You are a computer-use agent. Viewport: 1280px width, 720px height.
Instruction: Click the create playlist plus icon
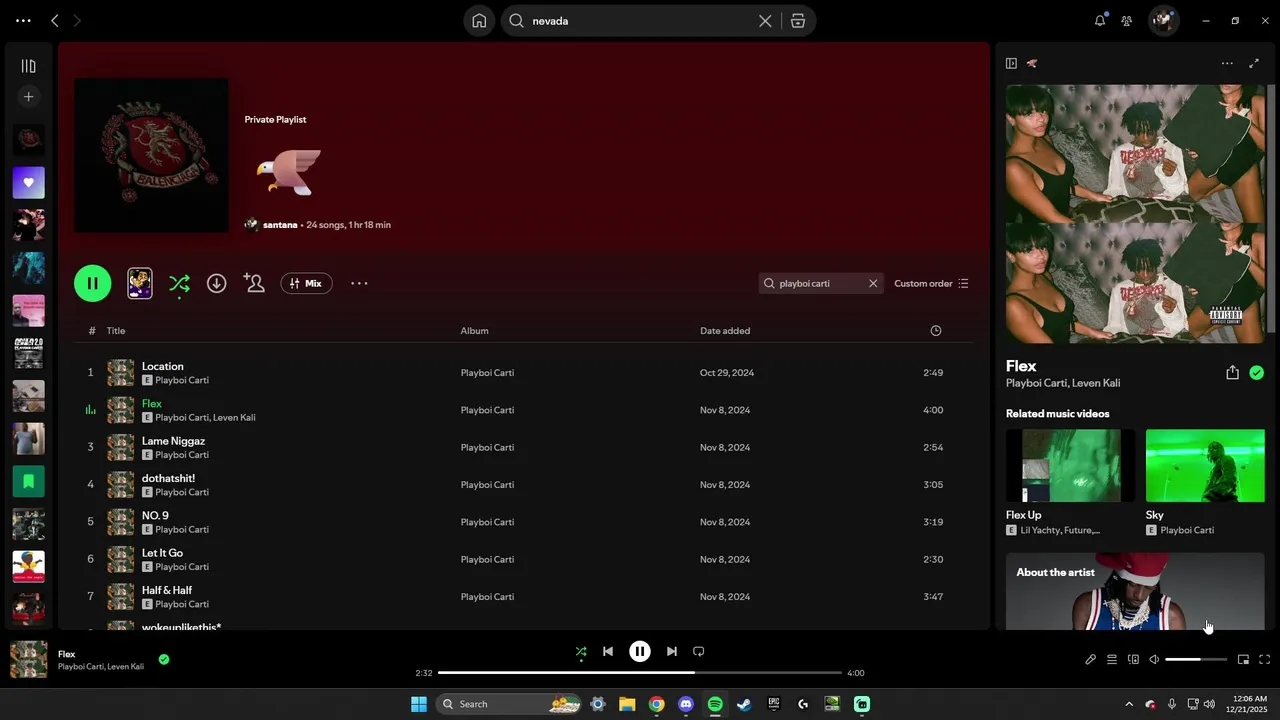coord(28,97)
